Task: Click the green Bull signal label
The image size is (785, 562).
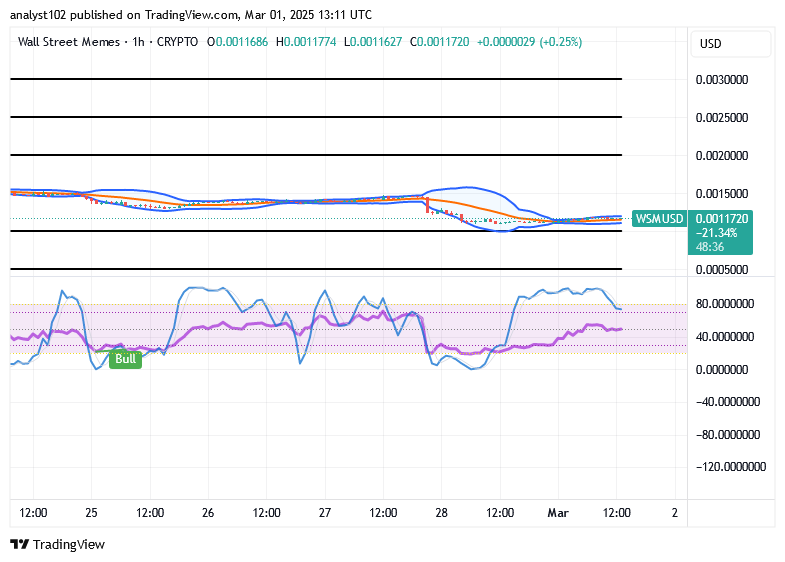Action: tap(126, 359)
